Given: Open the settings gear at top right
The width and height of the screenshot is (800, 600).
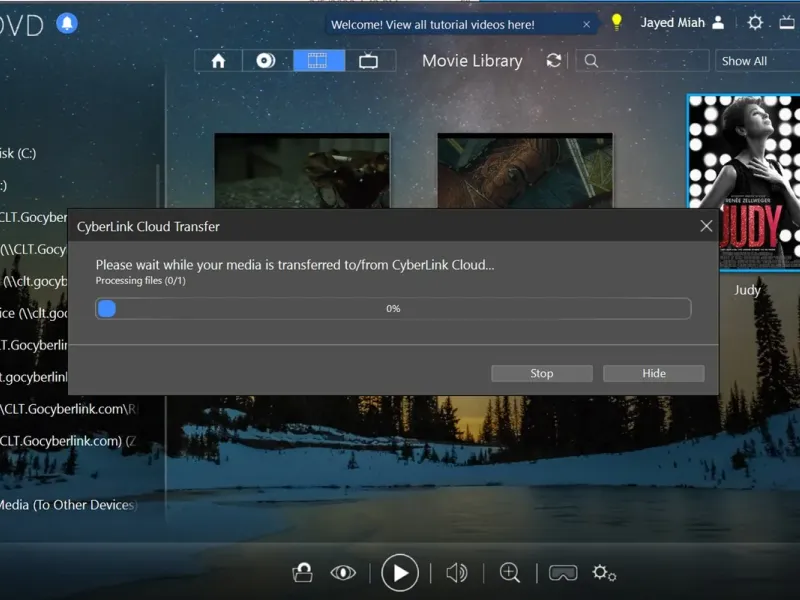Looking at the screenshot, I should point(755,22).
